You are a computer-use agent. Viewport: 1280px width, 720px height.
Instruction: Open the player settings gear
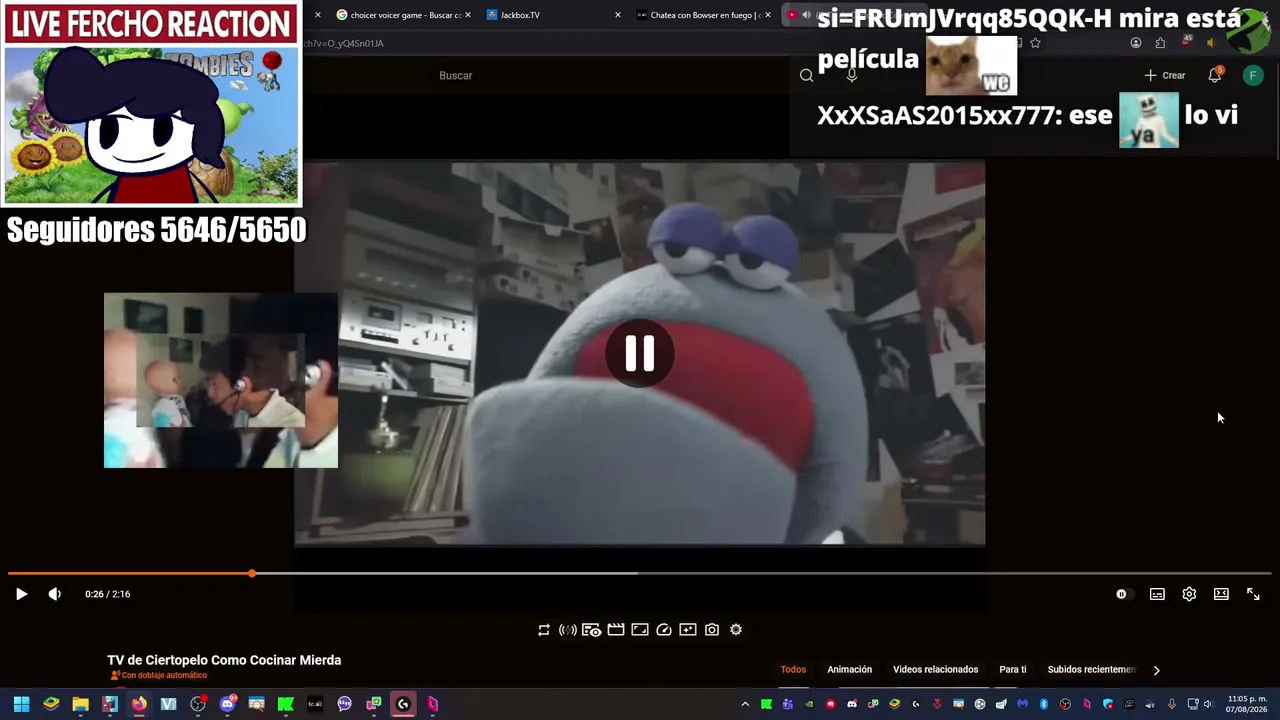click(x=1189, y=594)
